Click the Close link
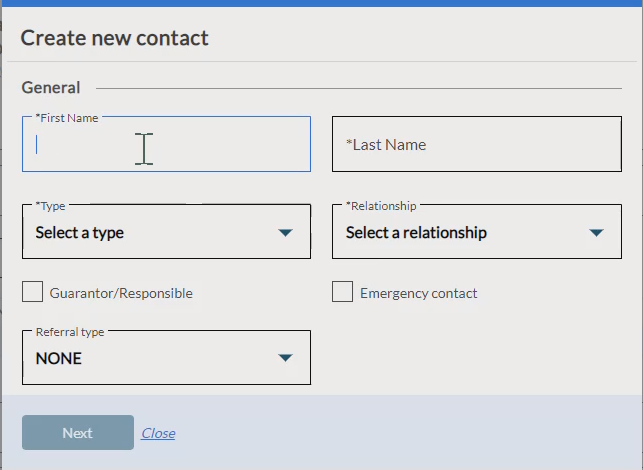The image size is (643, 470). (158, 433)
